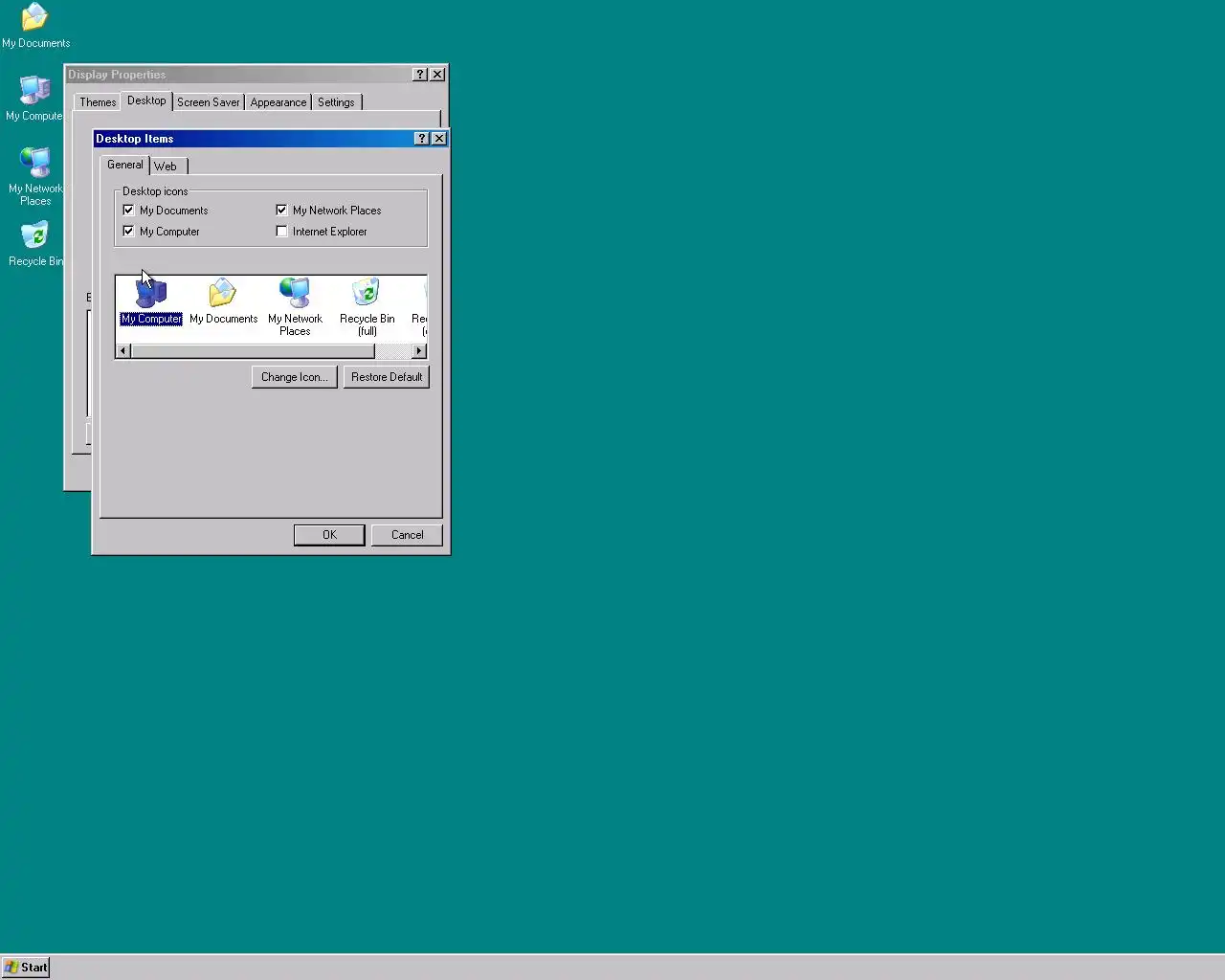Click Display Properties help question mark button
The height and width of the screenshot is (980, 1225).
coord(420,75)
